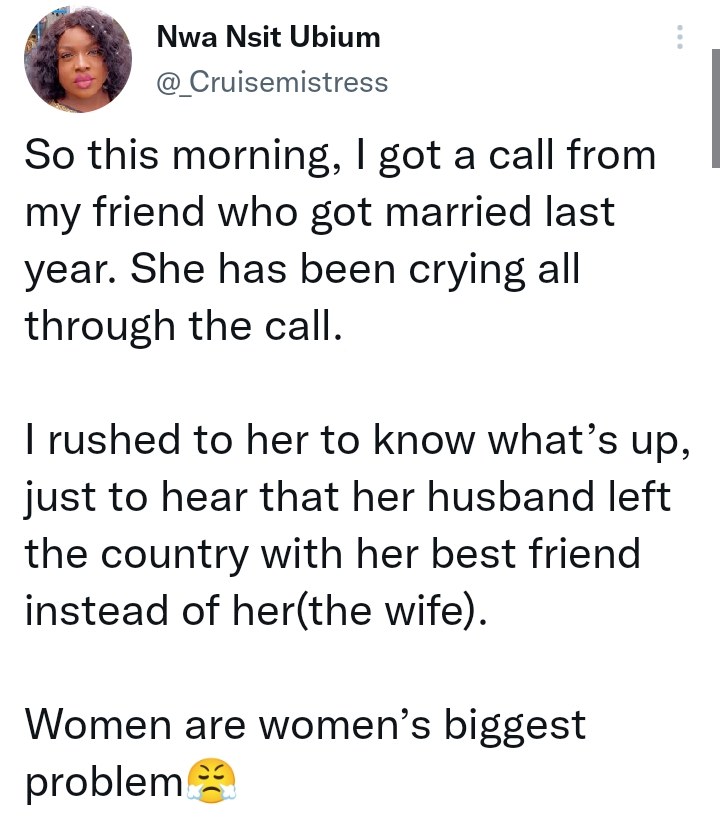Viewport: 720px width, 825px height.
Task: Tap the text "through the call."
Action: tap(184, 326)
